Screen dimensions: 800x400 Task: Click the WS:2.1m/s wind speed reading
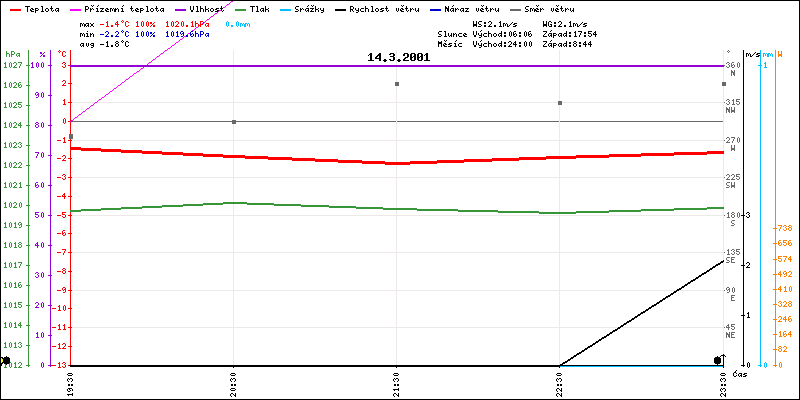(493, 23)
